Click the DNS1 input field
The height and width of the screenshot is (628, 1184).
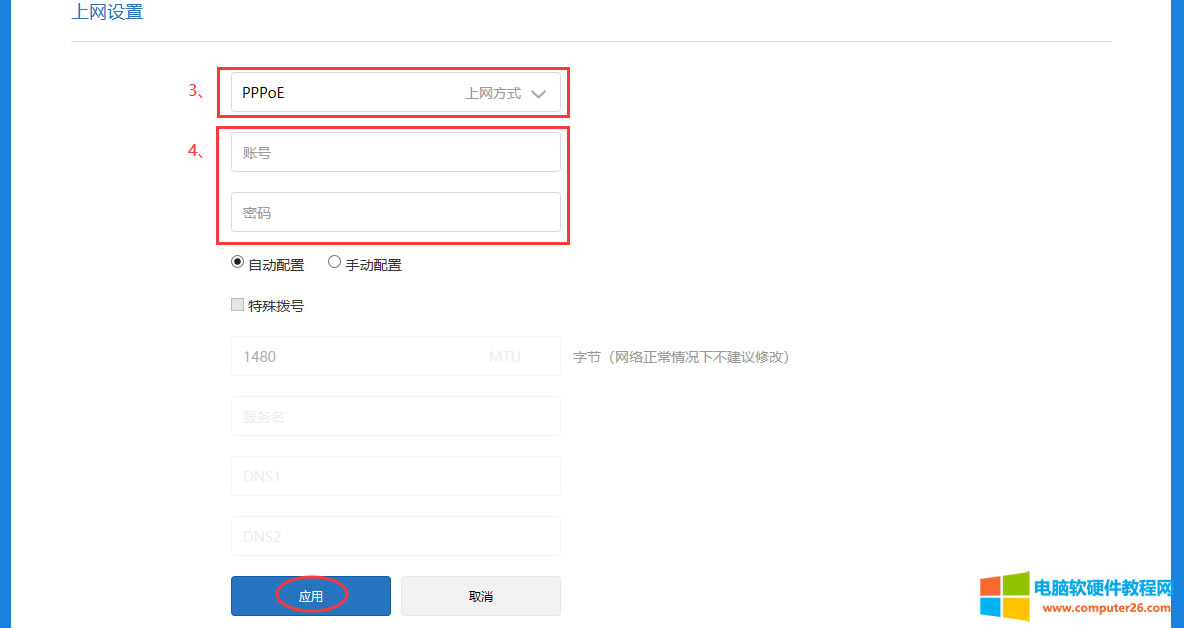coord(395,476)
